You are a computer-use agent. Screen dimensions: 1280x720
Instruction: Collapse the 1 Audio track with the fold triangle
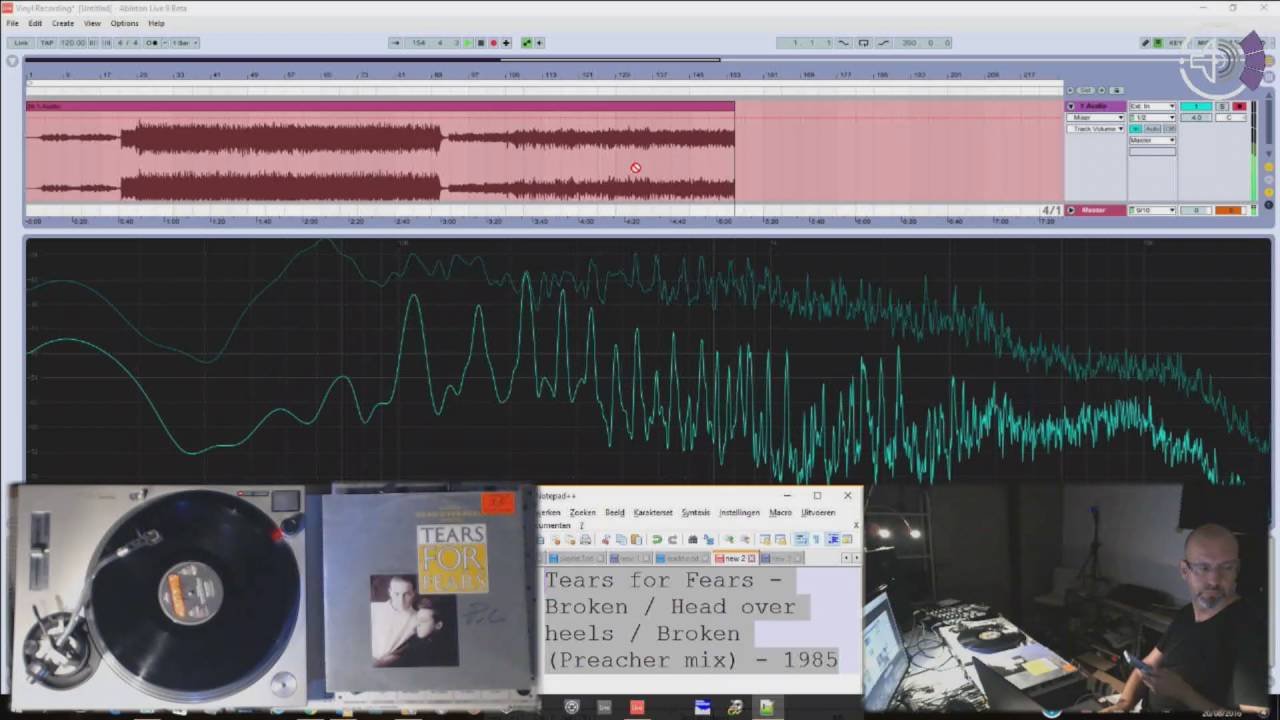click(1071, 106)
